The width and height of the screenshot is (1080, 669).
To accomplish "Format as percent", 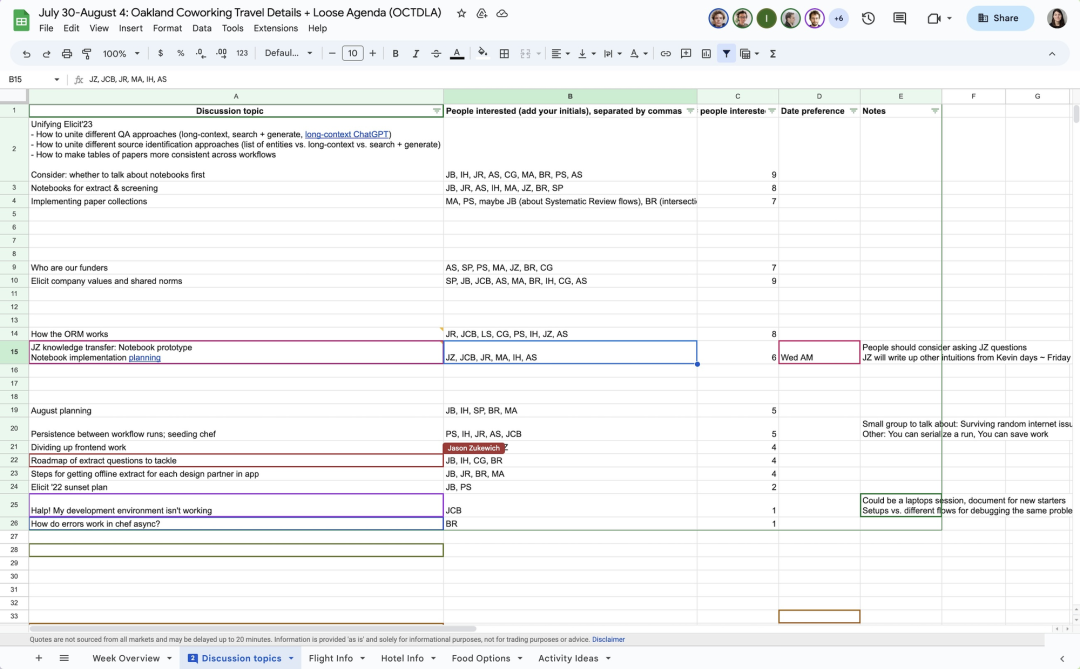I will (x=180, y=54).
